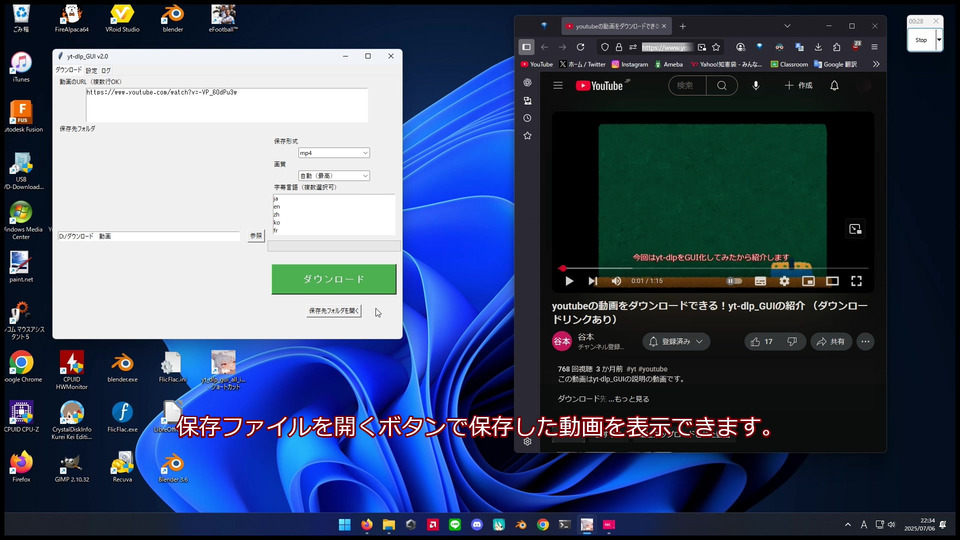Open the ホーム / Twitter bookmark
960x540 pixels.
(582, 64)
